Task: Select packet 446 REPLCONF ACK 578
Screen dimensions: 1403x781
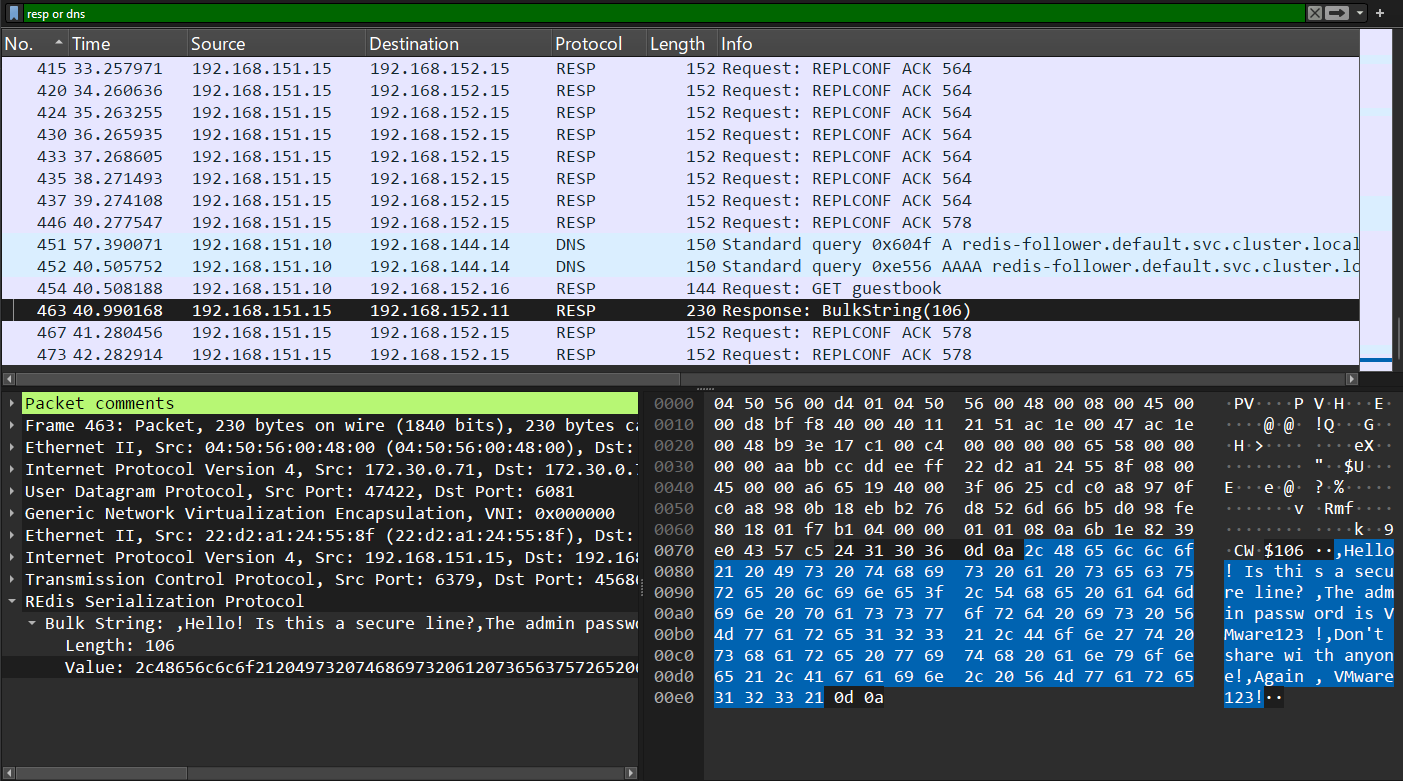Action: tap(680, 223)
